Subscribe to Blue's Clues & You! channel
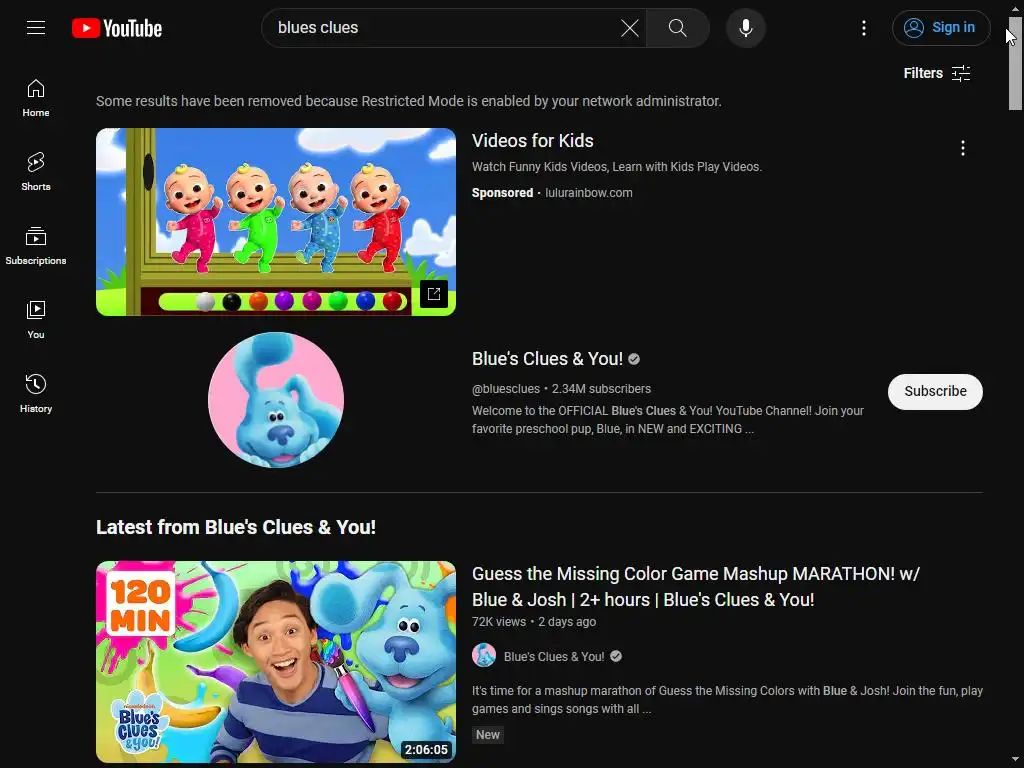This screenshot has width=1024, height=768. pos(935,392)
